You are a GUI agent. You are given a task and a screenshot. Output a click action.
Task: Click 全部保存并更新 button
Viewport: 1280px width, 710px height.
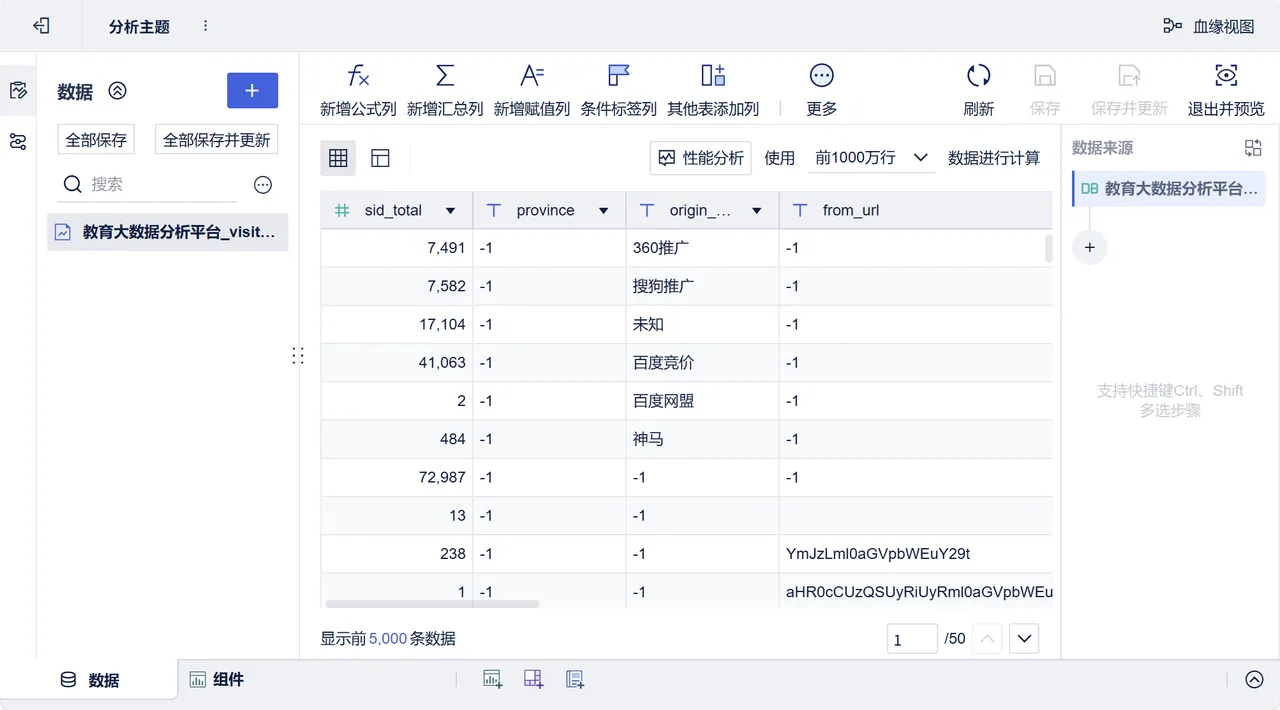click(217, 140)
